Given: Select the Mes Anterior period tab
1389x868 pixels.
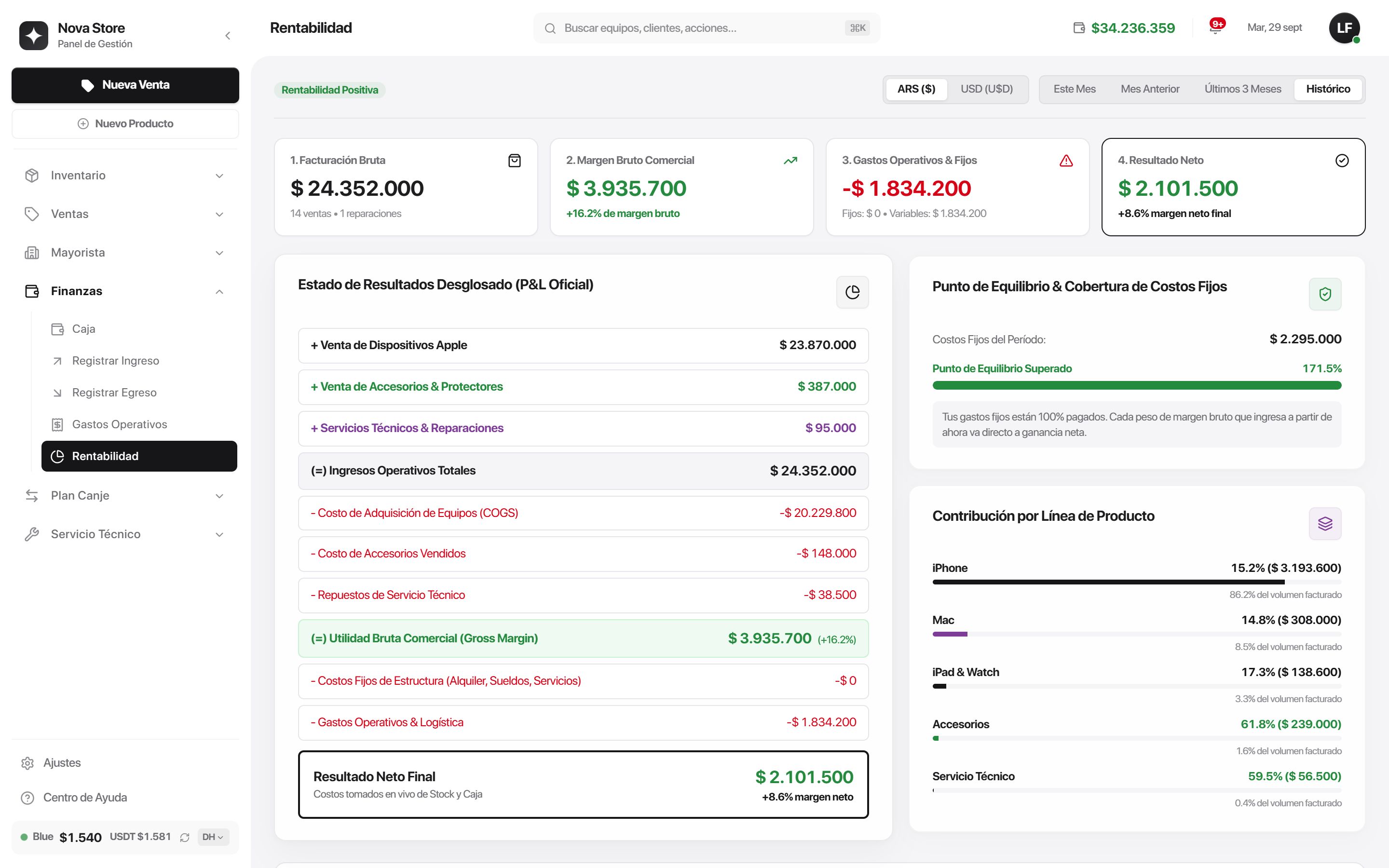Looking at the screenshot, I should click(x=1150, y=89).
